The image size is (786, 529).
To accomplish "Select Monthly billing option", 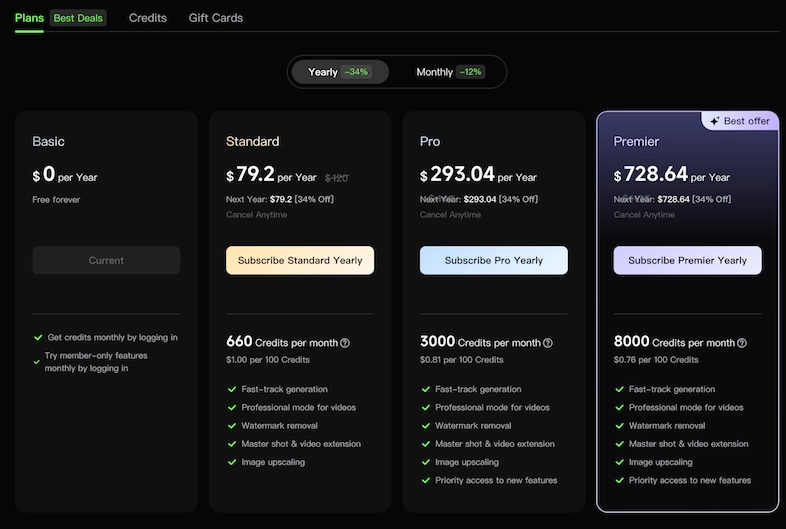I will [x=450, y=72].
